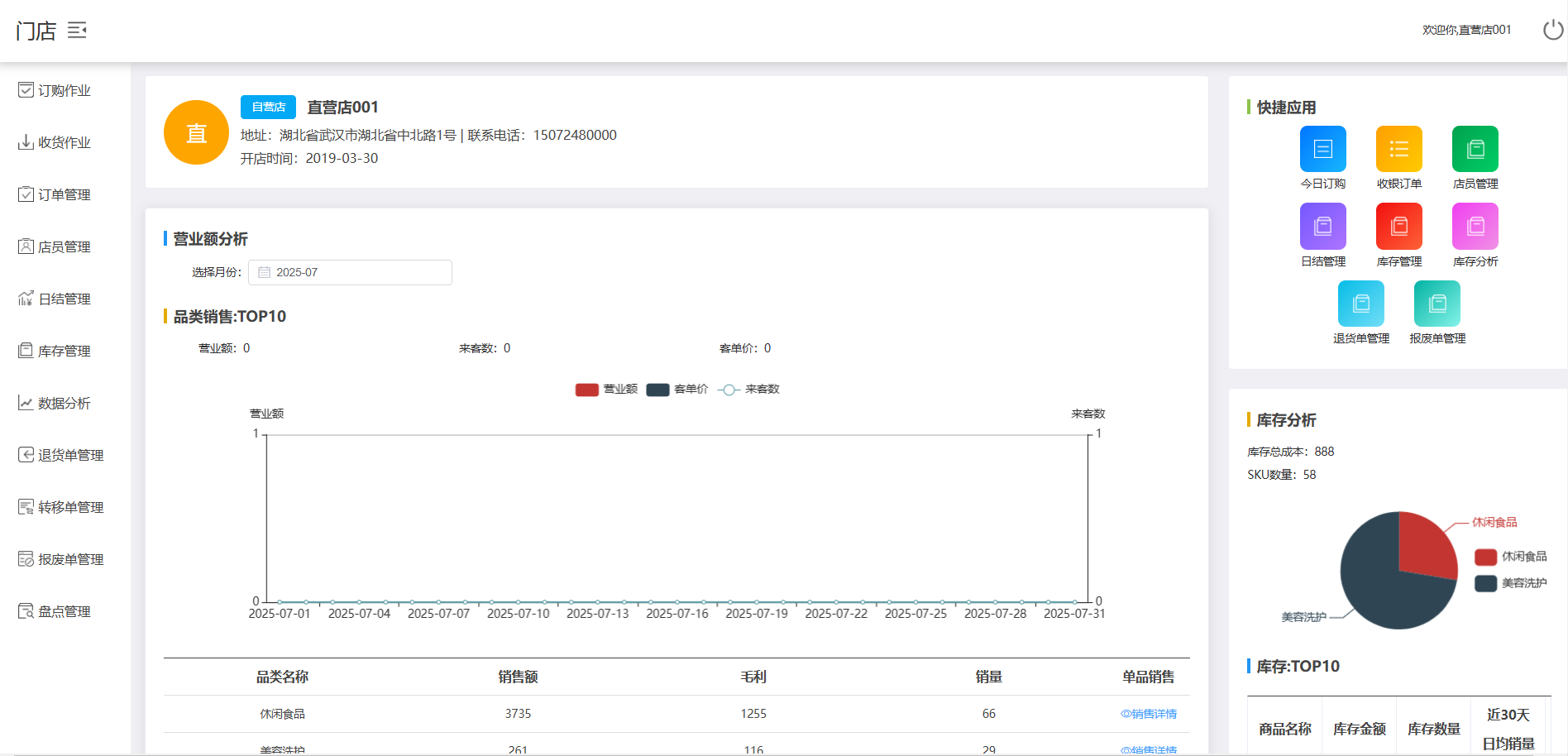
Task: Toggle the 营业额 series in chart legend
Action: 587,390
